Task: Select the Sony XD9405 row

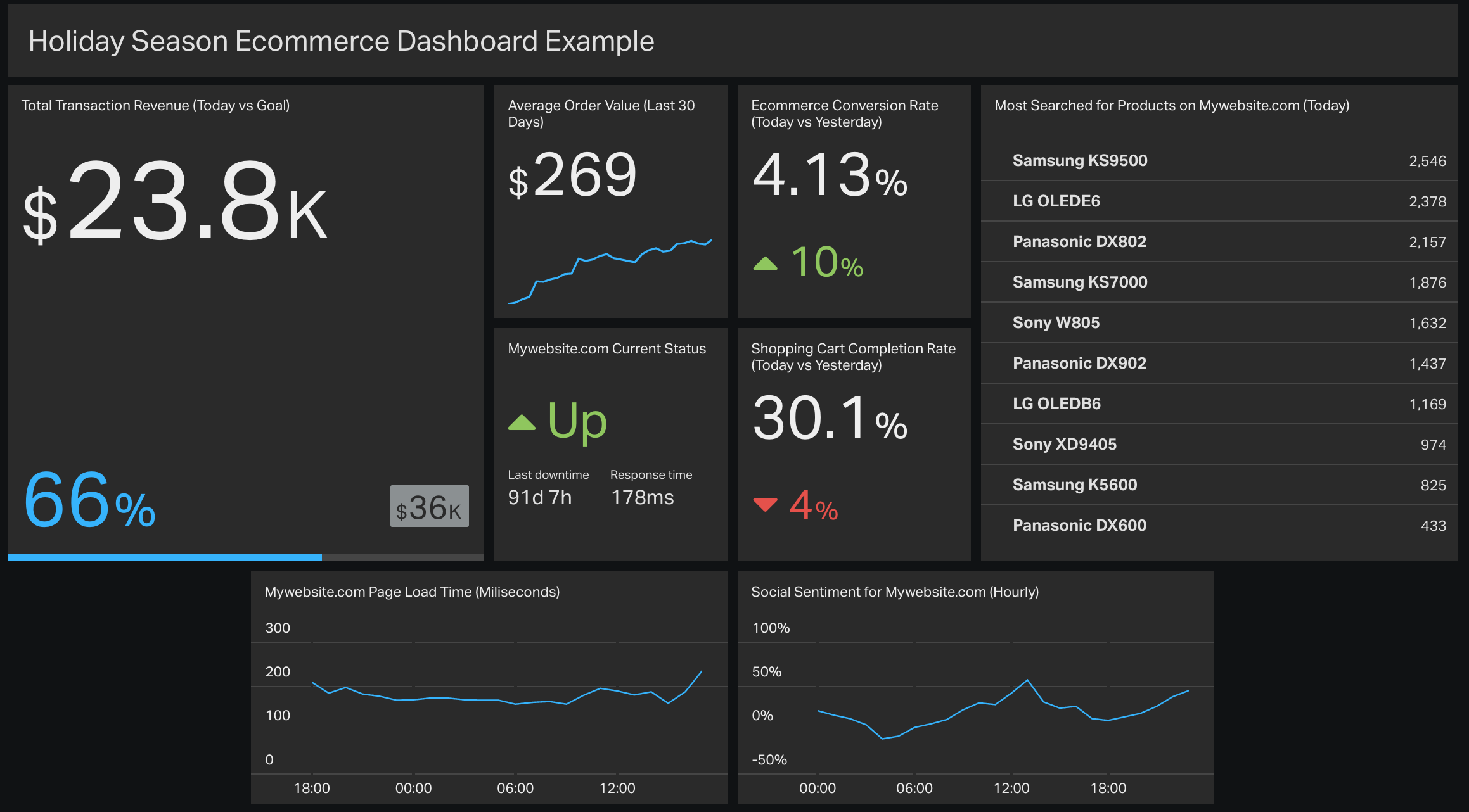Action: 1219,445
